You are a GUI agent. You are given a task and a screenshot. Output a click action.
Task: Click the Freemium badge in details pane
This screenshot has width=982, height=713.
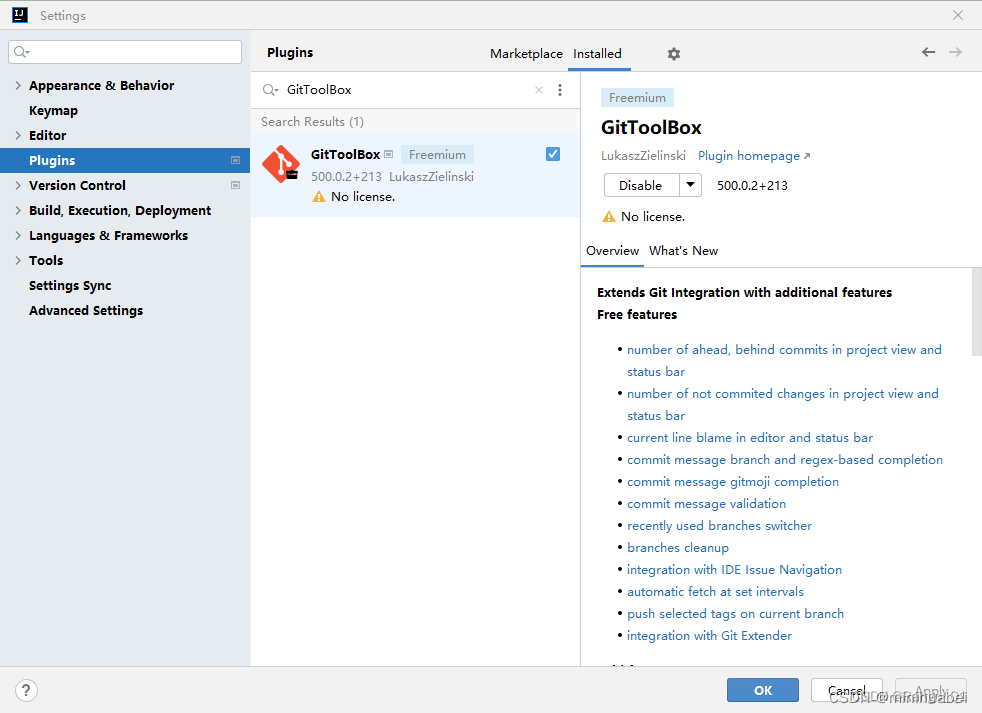(x=637, y=98)
